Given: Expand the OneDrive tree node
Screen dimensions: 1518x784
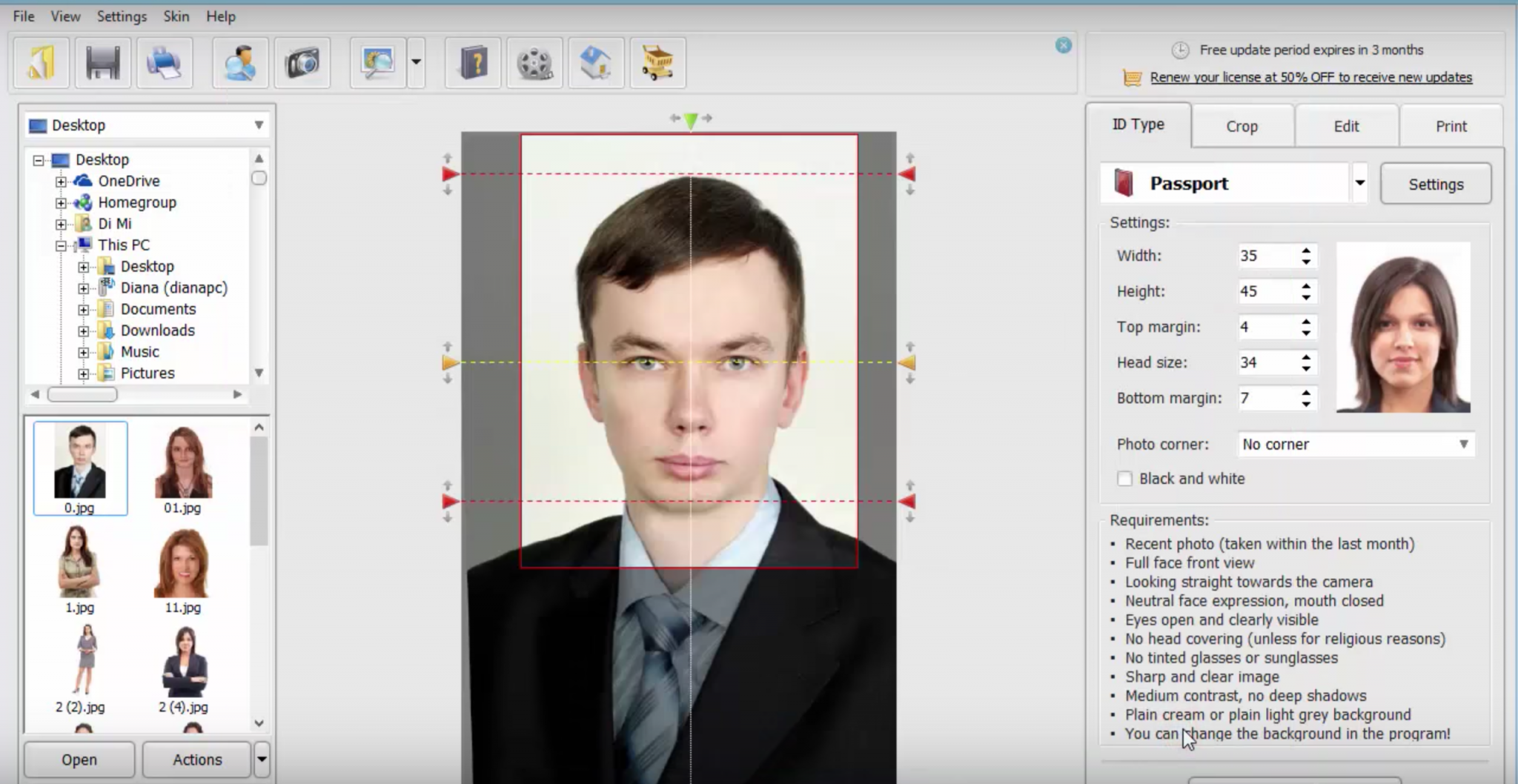Looking at the screenshot, I should 62,182.
